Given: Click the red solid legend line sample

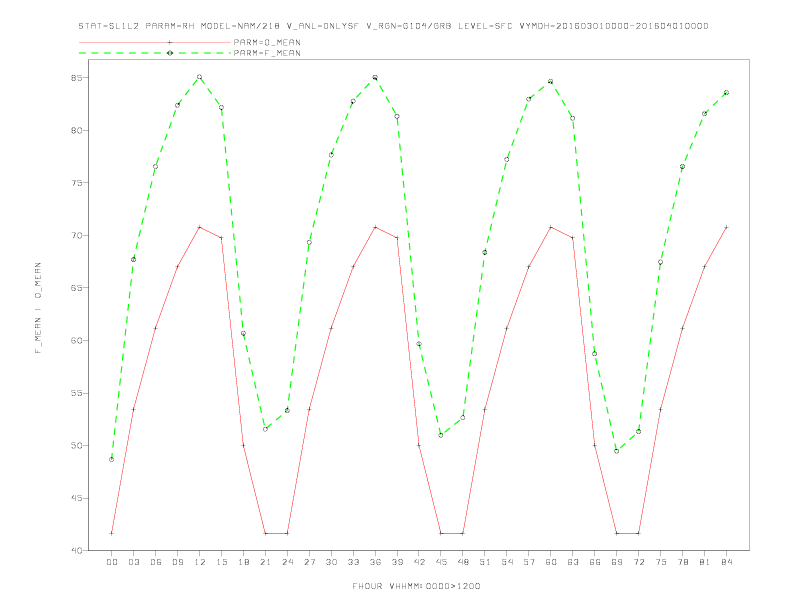Looking at the screenshot, I should tap(155, 42).
